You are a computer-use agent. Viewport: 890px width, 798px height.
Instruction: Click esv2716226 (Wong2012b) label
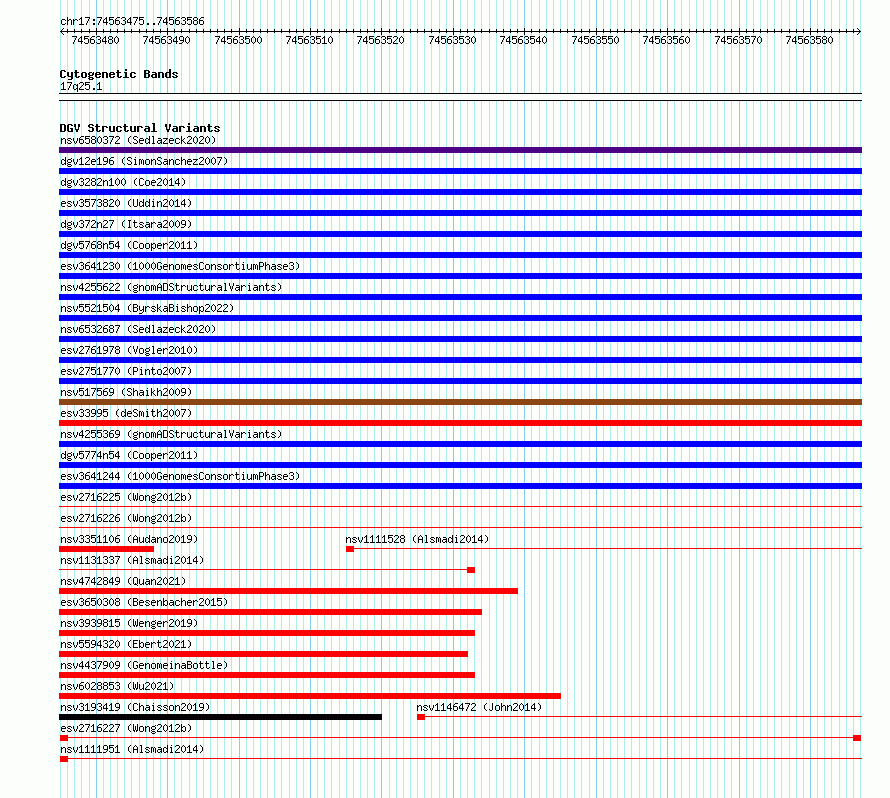[126, 518]
